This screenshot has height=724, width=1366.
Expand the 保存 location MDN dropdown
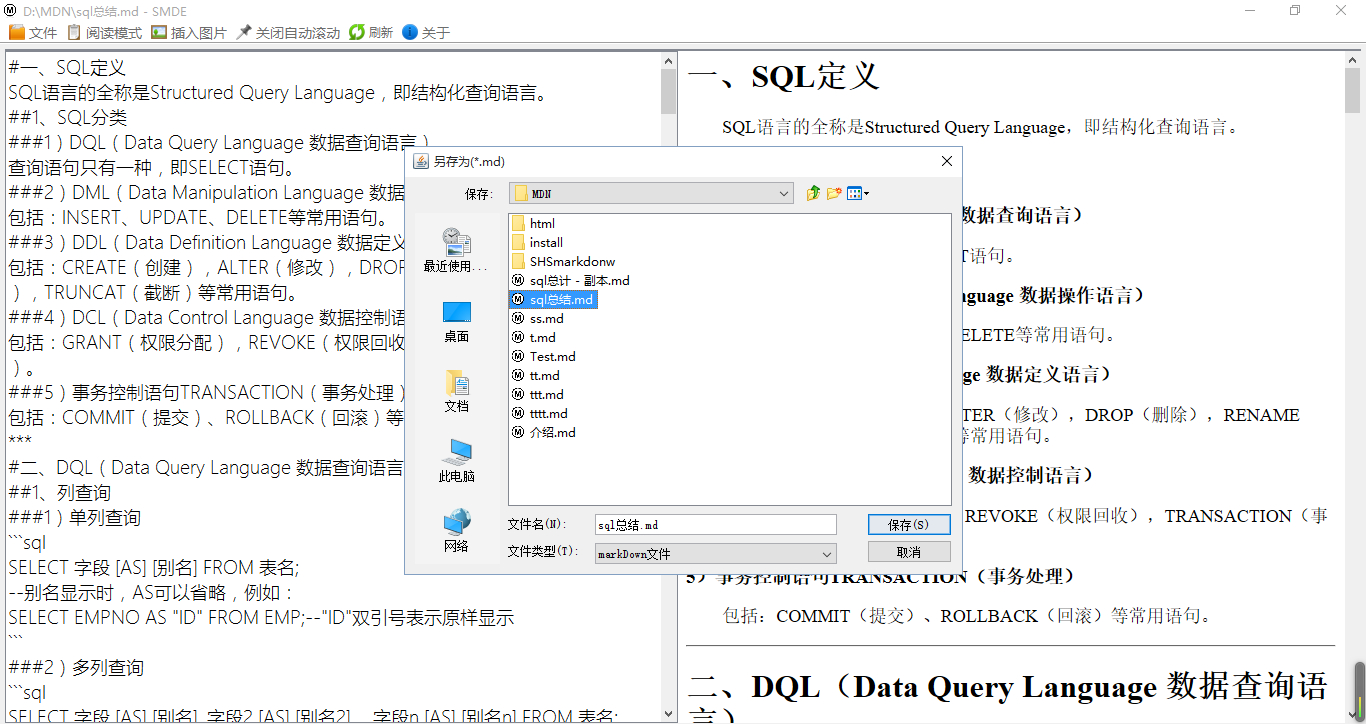[x=652, y=193]
